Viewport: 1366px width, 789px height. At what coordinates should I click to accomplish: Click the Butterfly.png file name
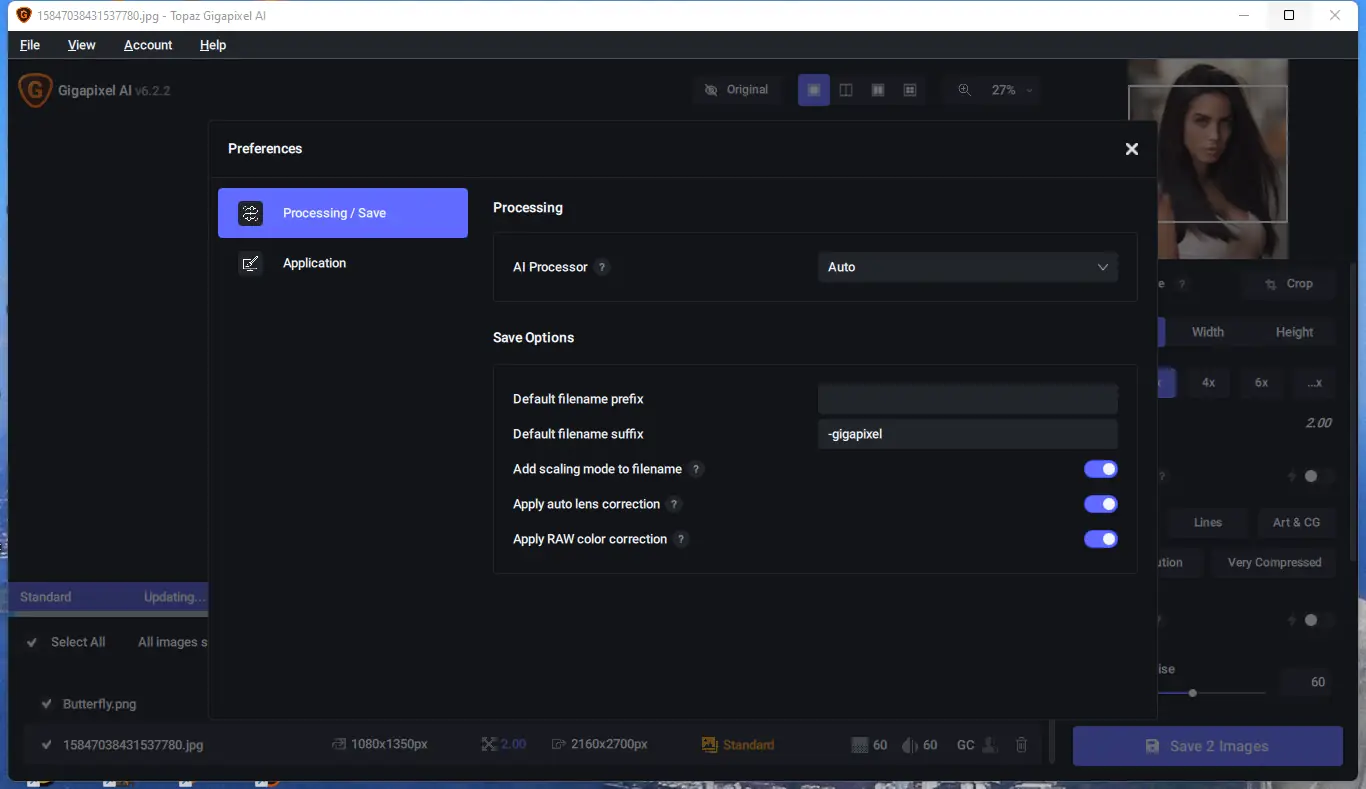pyautogui.click(x=100, y=704)
